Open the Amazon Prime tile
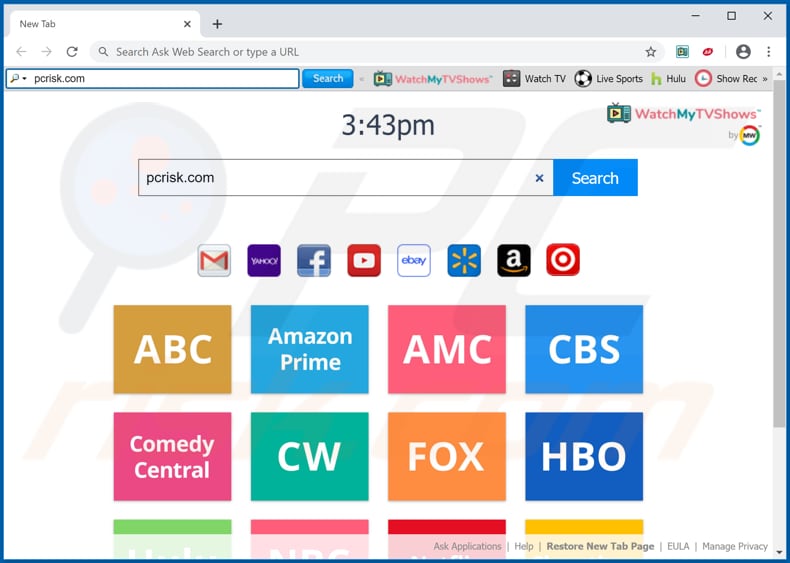The width and height of the screenshot is (790, 563). pos(309,349)
